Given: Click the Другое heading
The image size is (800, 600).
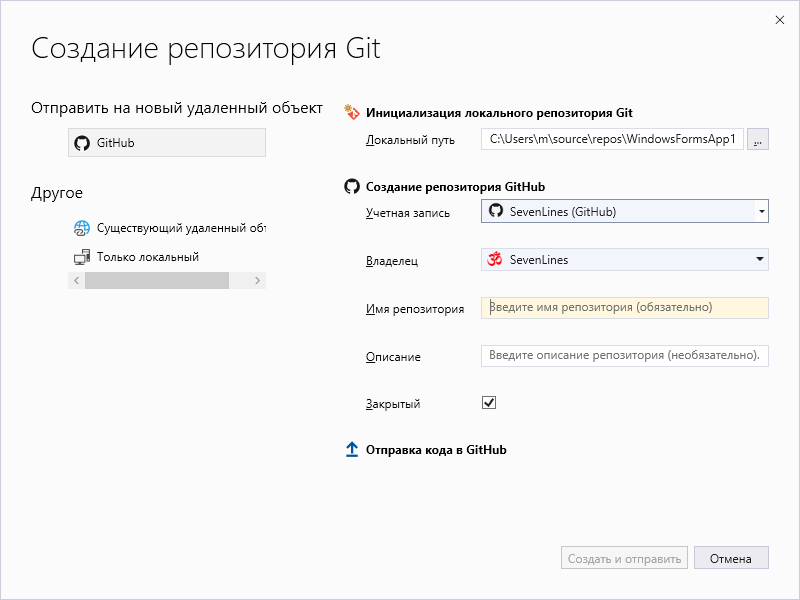Looking at the screenshot, I should click(x=57, y=193).
